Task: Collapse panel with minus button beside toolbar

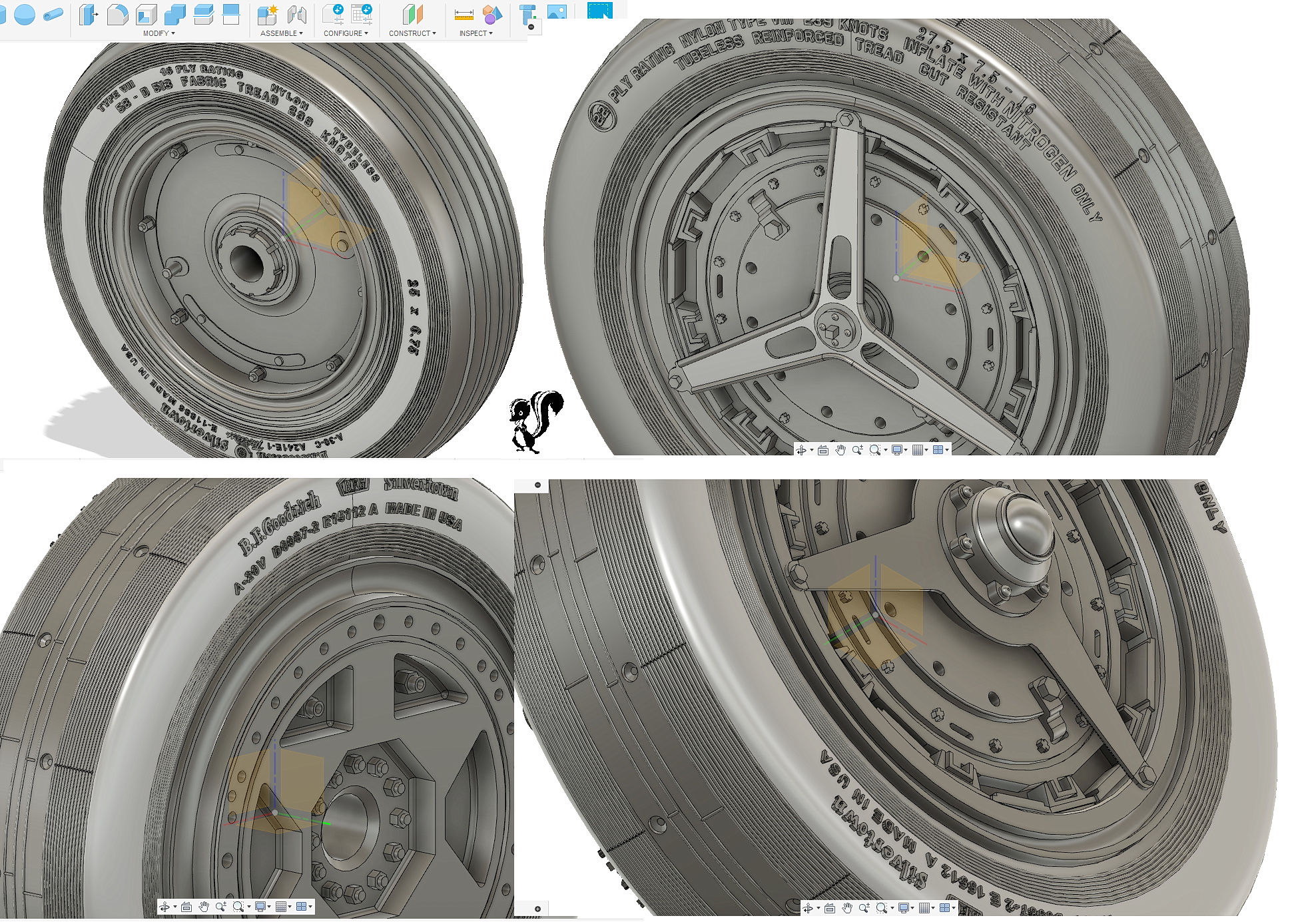Action: (x=531, y=27)
